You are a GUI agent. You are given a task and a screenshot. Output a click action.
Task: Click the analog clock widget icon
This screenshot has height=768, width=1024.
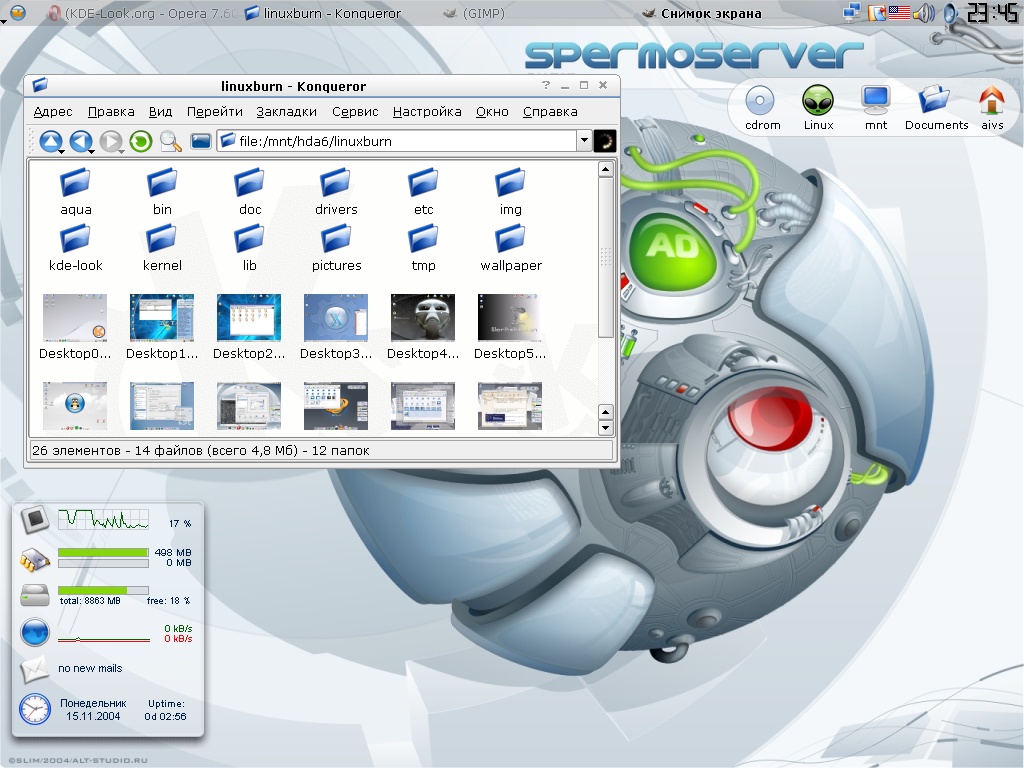pyautogui.click(x=35, y=709)
